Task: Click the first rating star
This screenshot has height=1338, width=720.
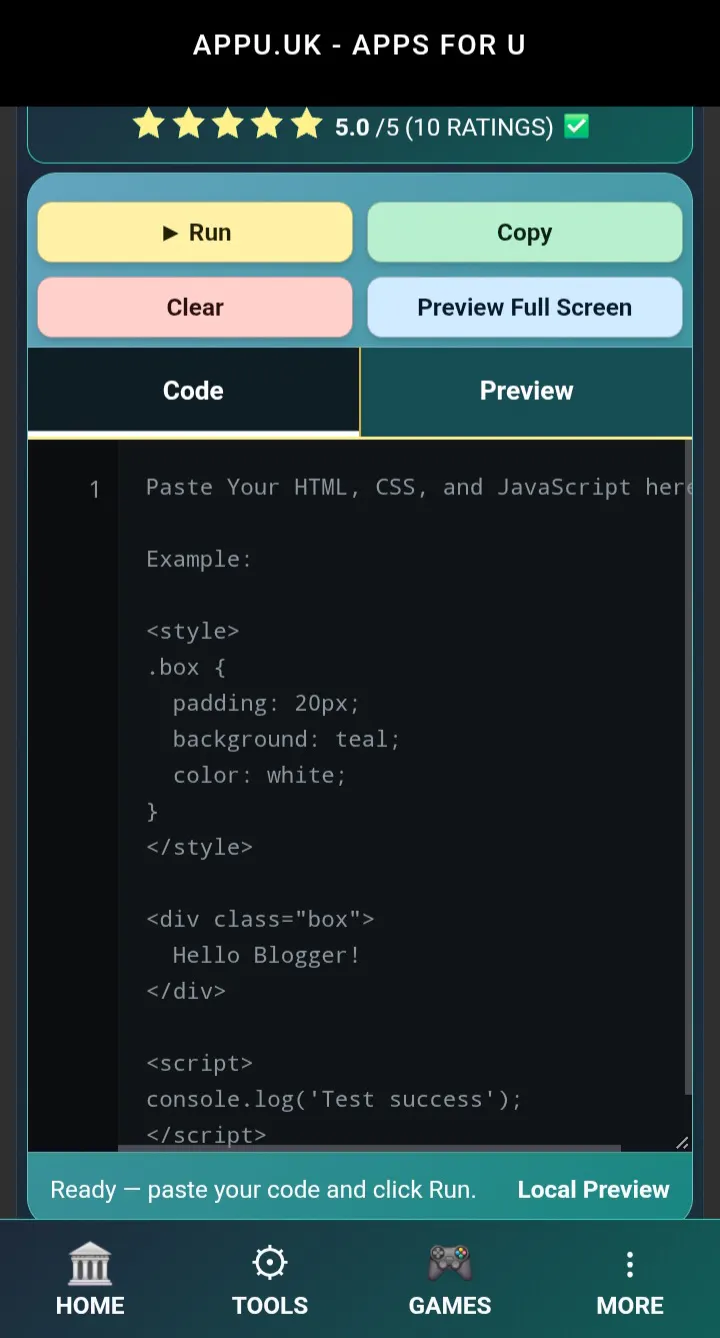Action: tap(148, 125)
